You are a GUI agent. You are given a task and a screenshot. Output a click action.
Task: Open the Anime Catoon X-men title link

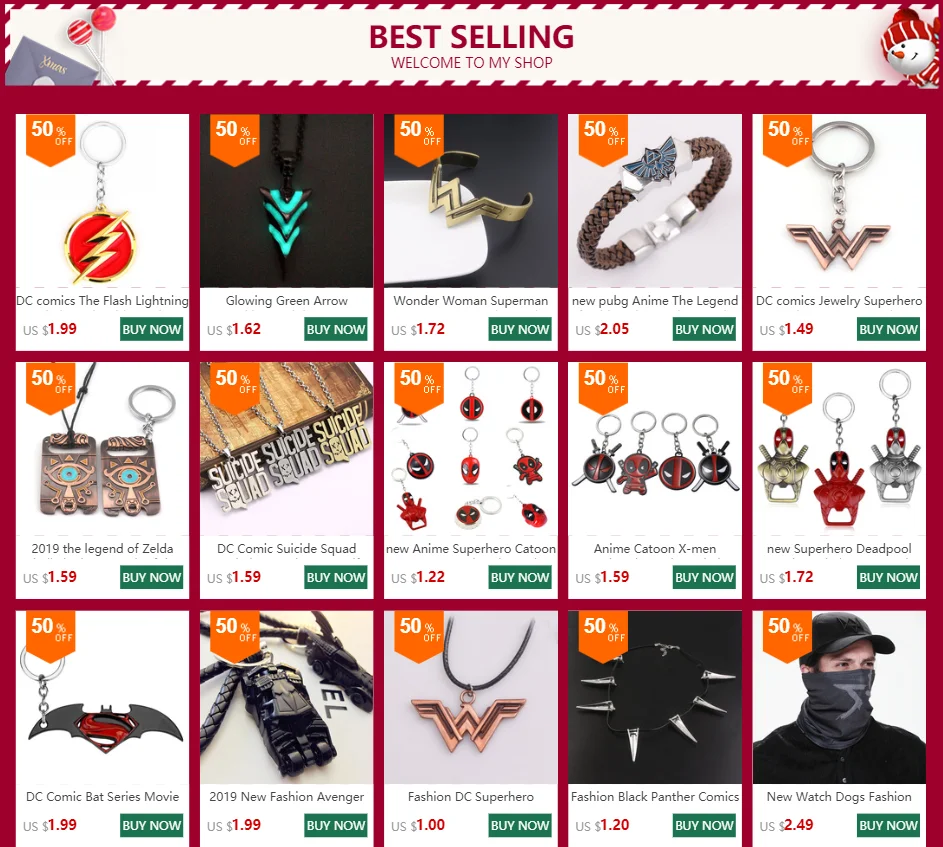(x=655, y=549)
